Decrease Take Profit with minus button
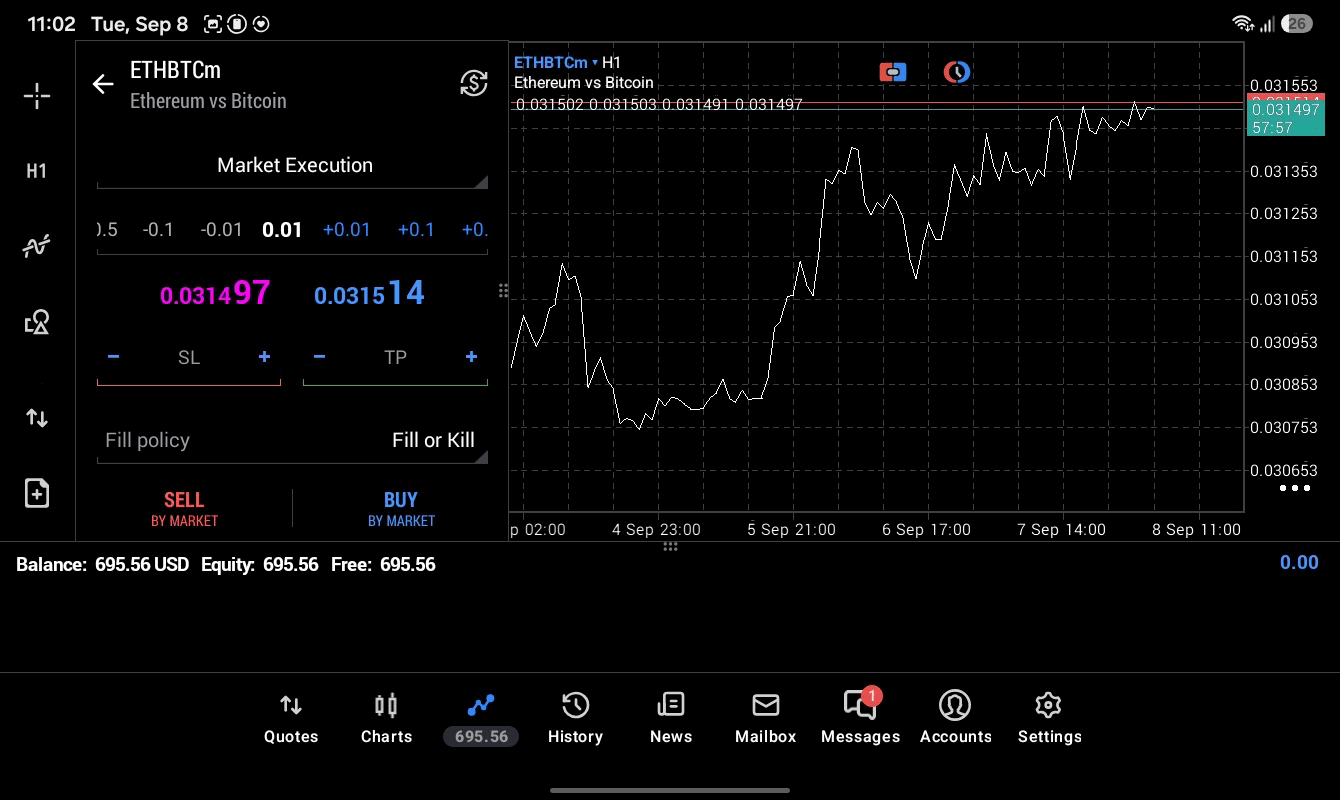Viewport: 1340px width, 800px height. pos(319,357)
